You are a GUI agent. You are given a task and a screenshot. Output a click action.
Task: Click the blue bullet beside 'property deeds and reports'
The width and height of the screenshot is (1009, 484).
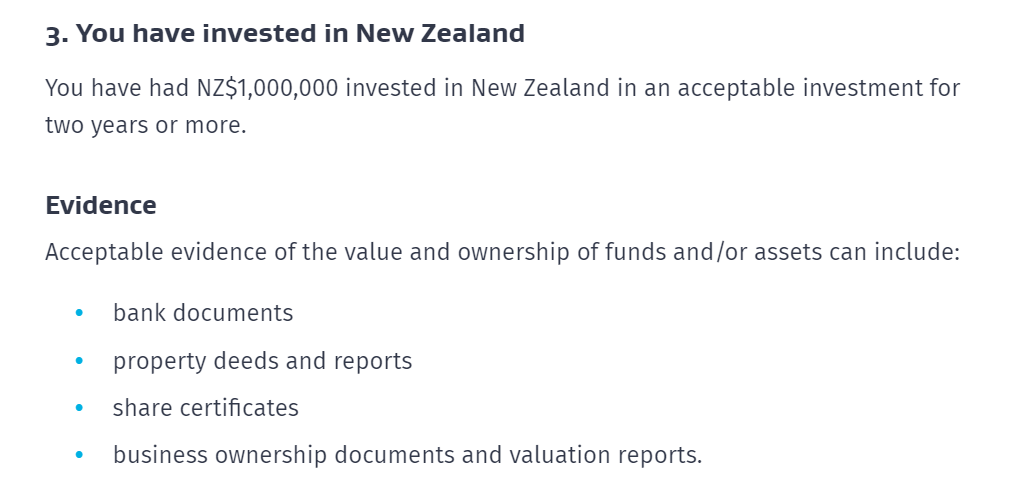pyautogui.click(x=79, y=361)
